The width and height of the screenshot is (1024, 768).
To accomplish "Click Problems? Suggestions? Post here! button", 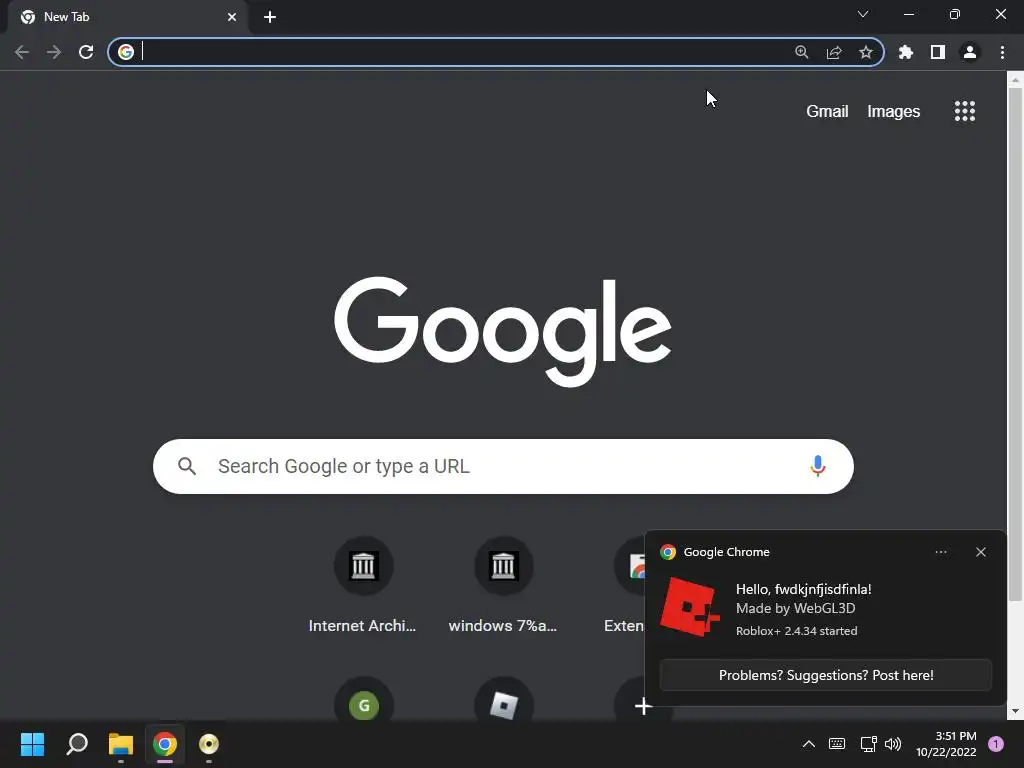I will [825, 675].
